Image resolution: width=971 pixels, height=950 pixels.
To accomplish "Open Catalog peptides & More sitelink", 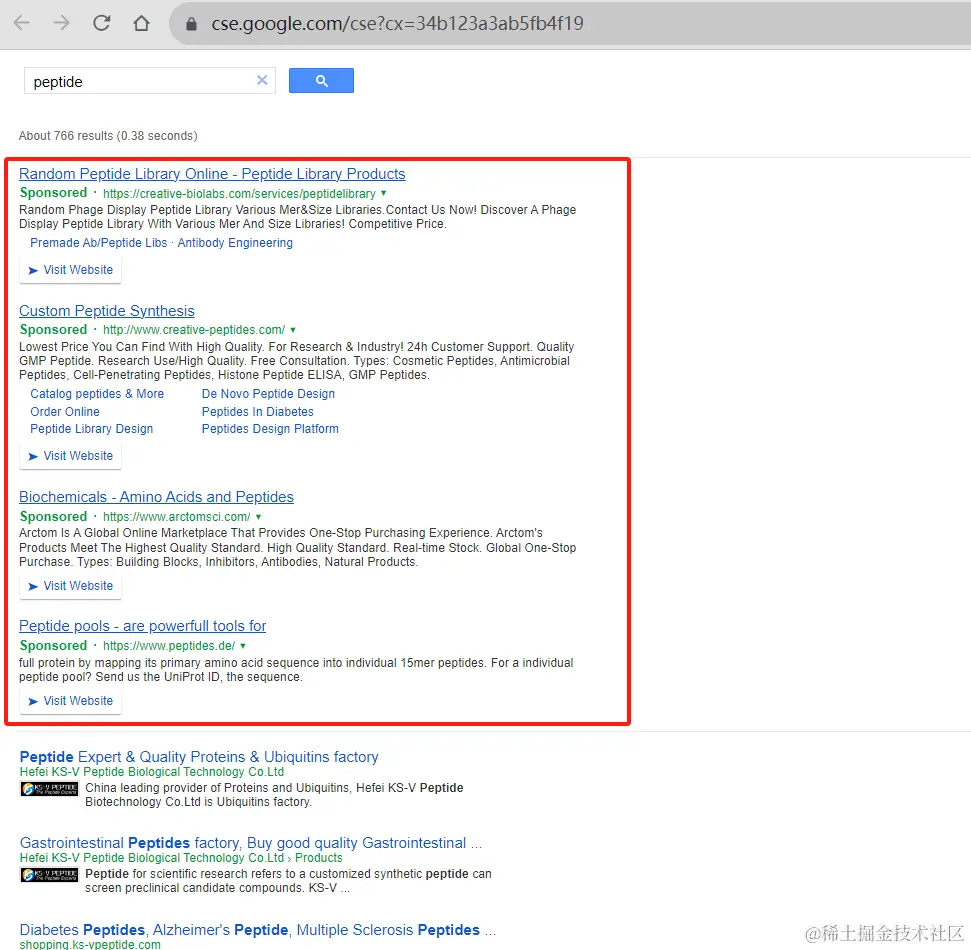I will point(97,394).
